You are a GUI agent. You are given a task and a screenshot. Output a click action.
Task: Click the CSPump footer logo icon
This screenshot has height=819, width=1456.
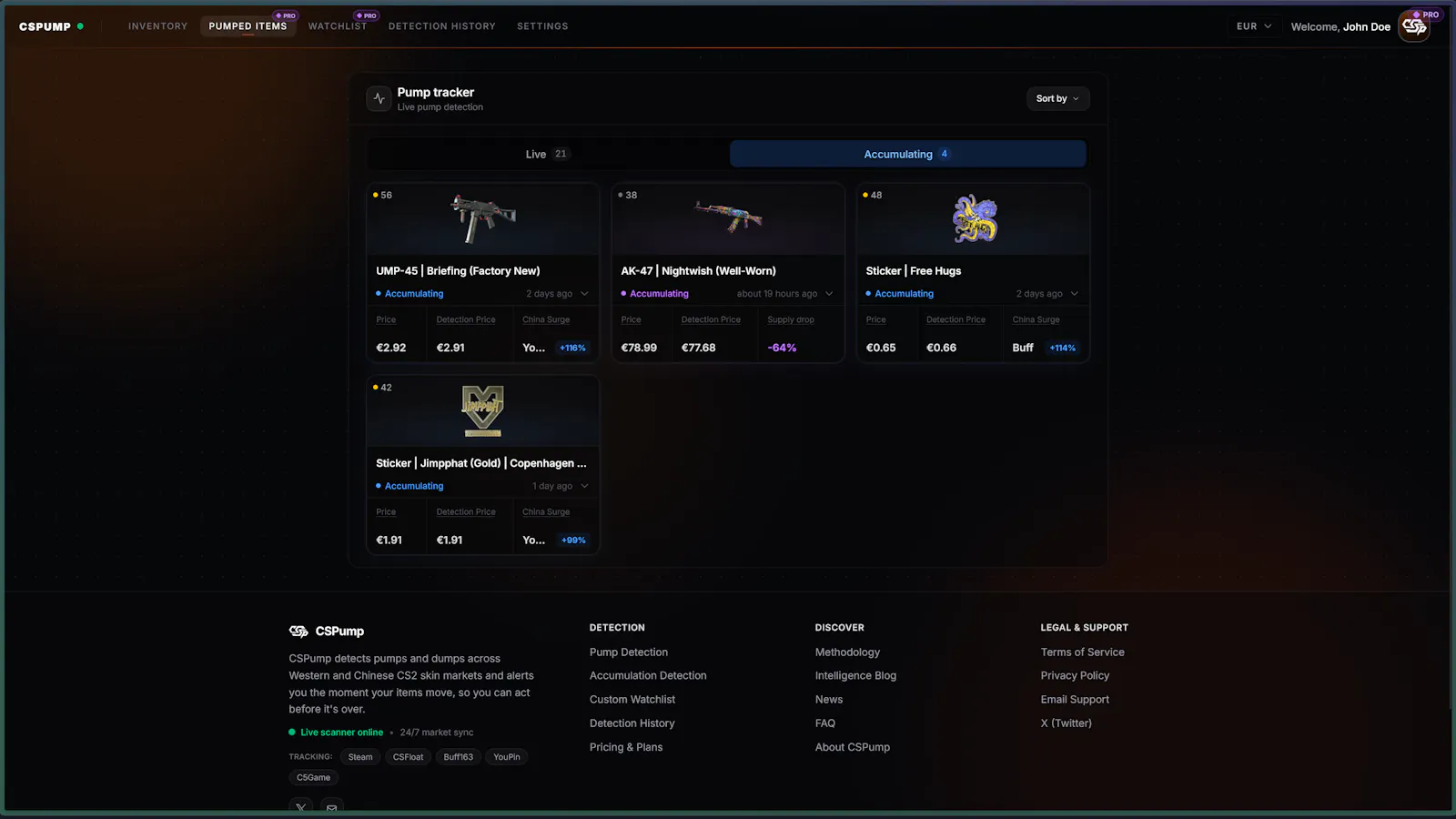tap(298, 631)
